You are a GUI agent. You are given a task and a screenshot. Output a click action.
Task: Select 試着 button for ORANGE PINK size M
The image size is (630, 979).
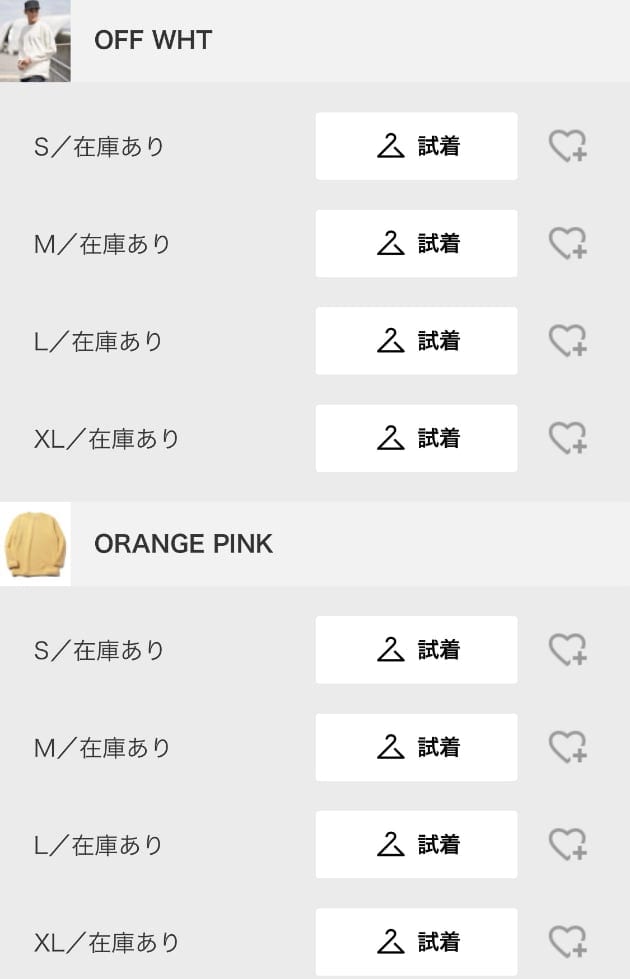tap(416, 747)
